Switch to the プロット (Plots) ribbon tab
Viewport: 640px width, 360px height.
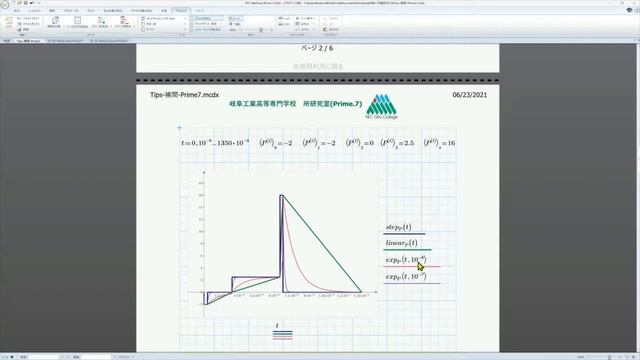(91, 11)
